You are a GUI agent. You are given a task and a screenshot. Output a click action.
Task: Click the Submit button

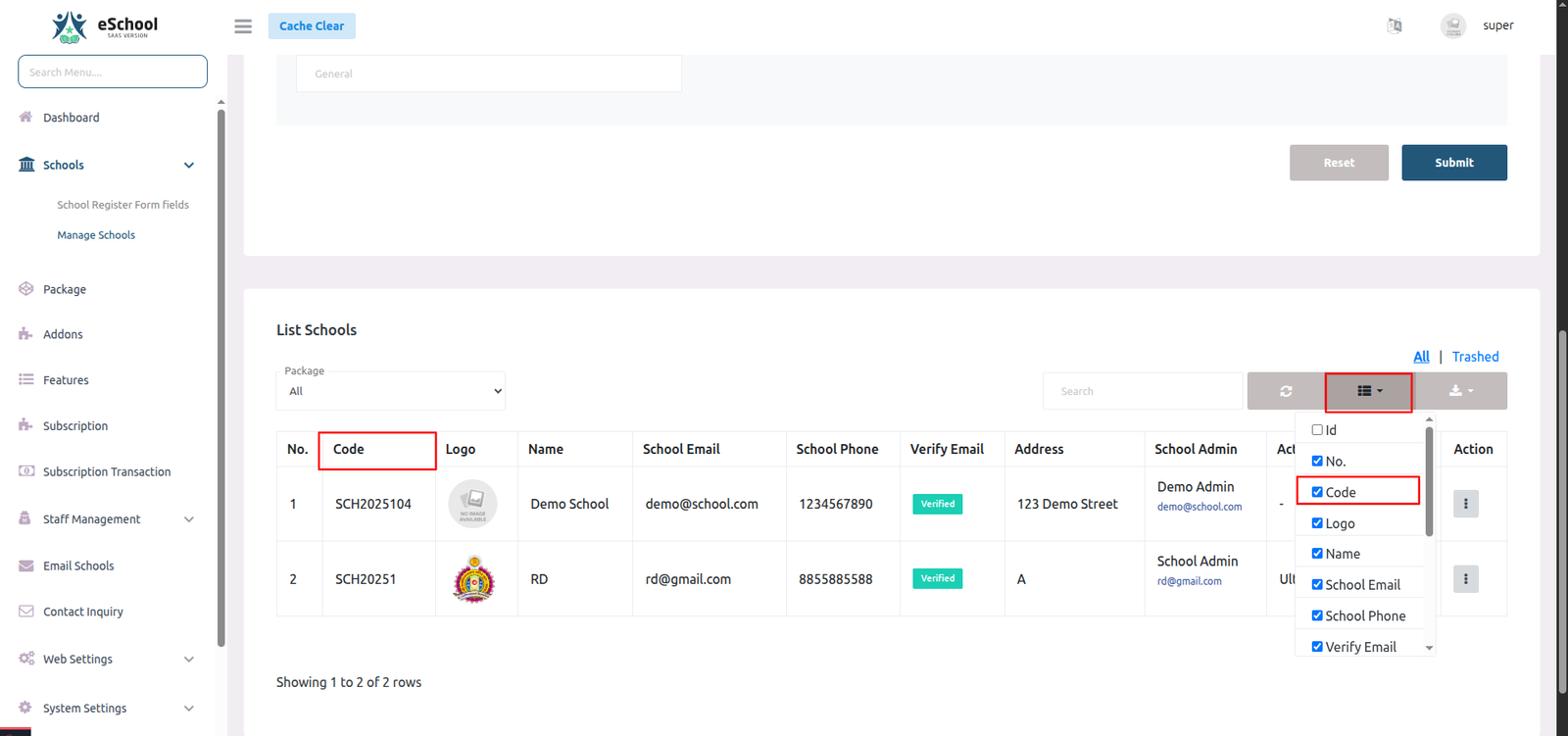tap(1453, 163)
